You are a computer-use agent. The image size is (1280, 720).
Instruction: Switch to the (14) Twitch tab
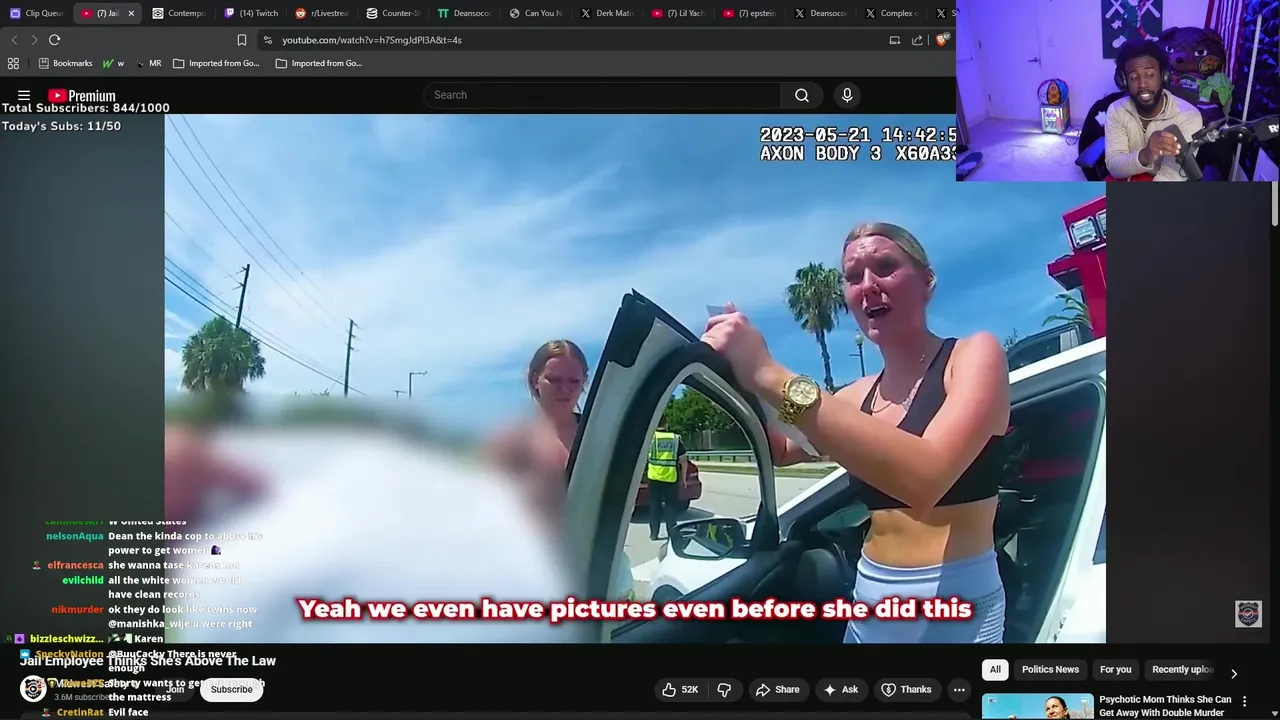251,13
